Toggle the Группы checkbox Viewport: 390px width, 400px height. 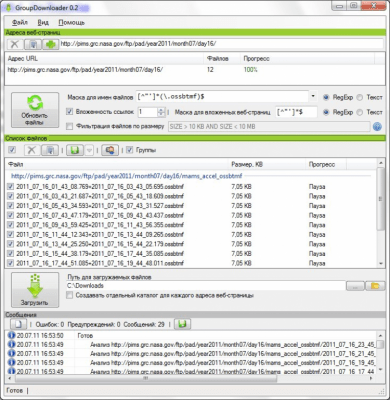(130, 150)
